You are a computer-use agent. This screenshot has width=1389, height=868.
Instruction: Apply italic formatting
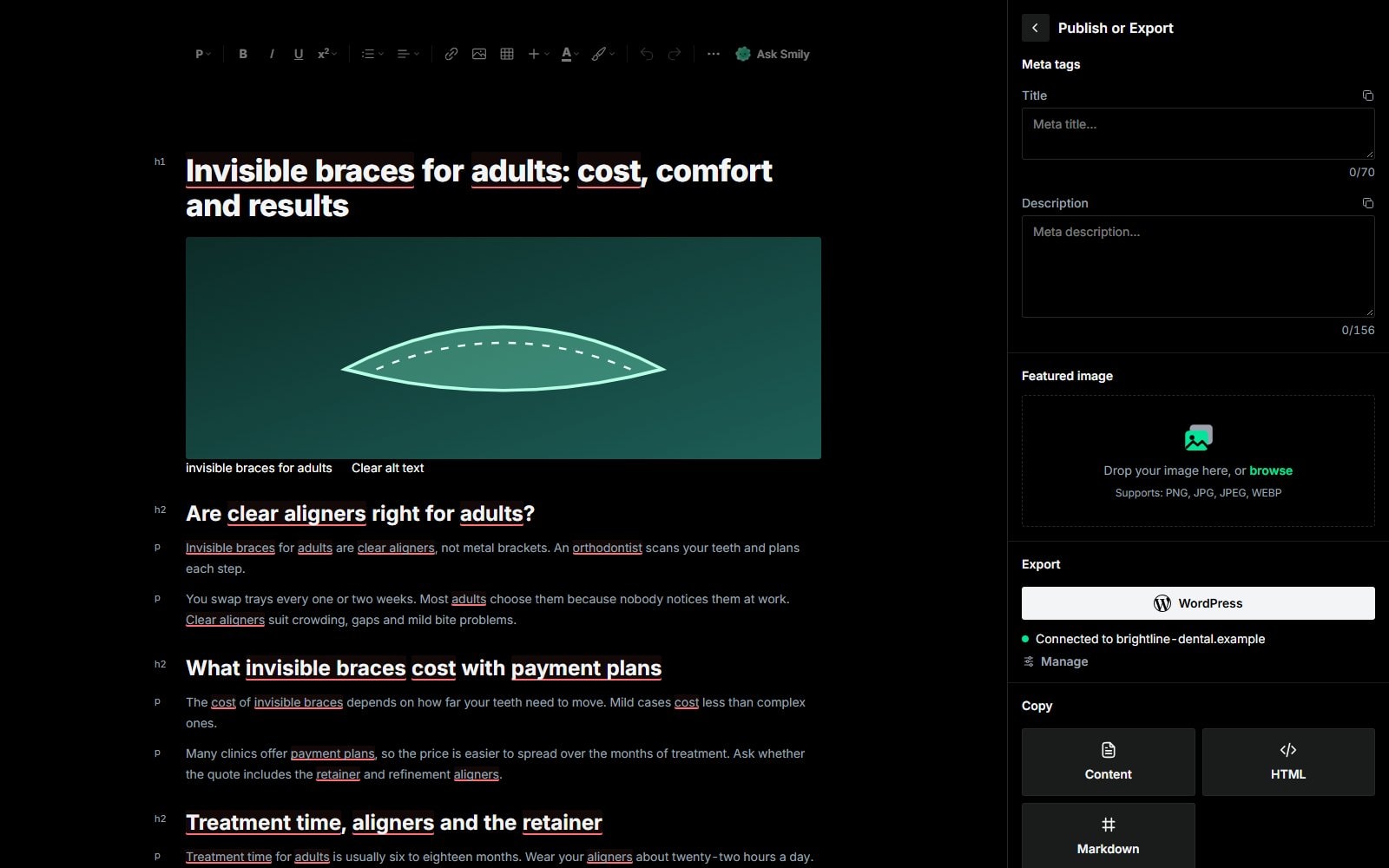click(272, 54)
